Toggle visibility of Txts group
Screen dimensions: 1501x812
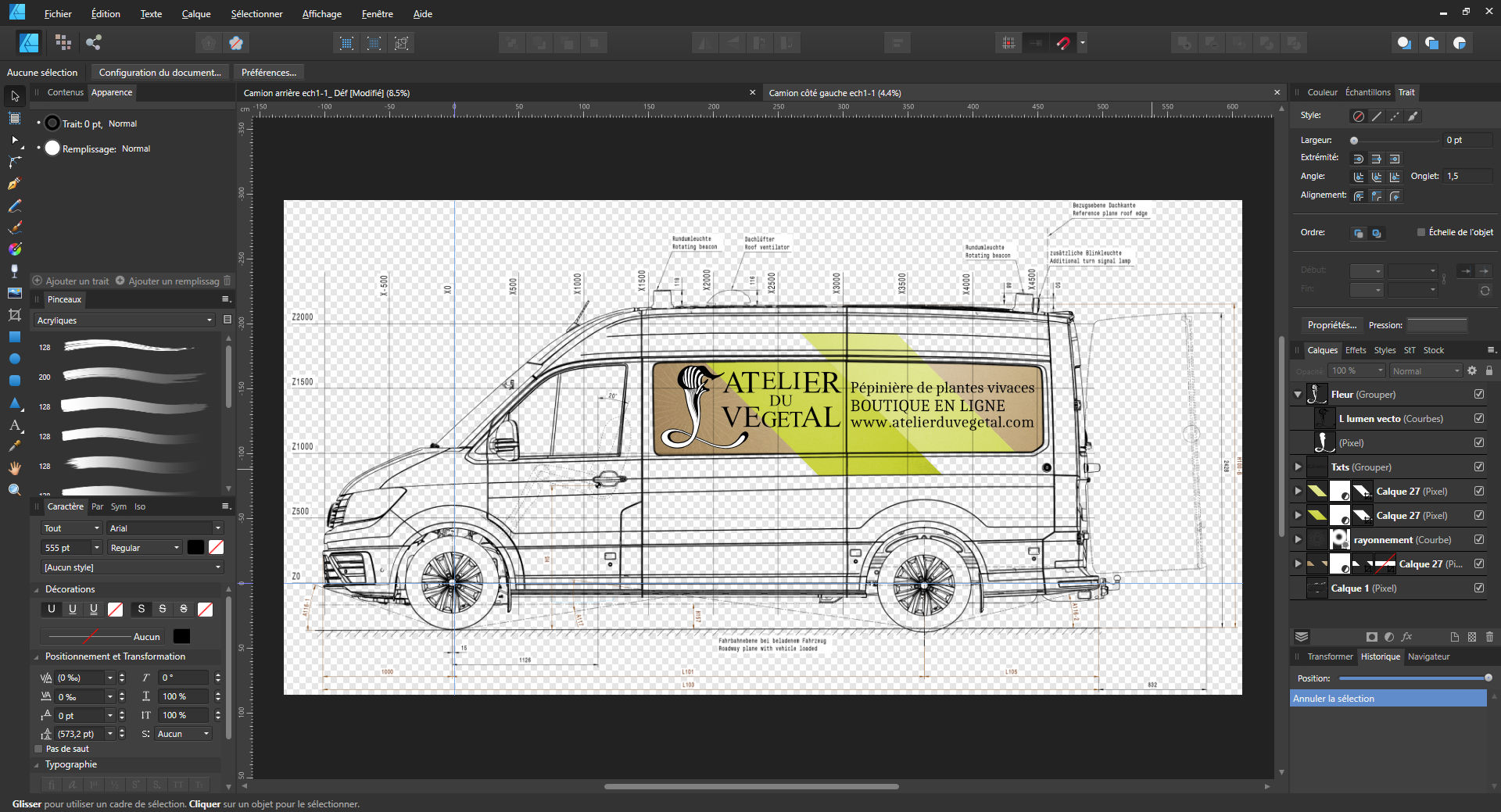pos(1479,467)
